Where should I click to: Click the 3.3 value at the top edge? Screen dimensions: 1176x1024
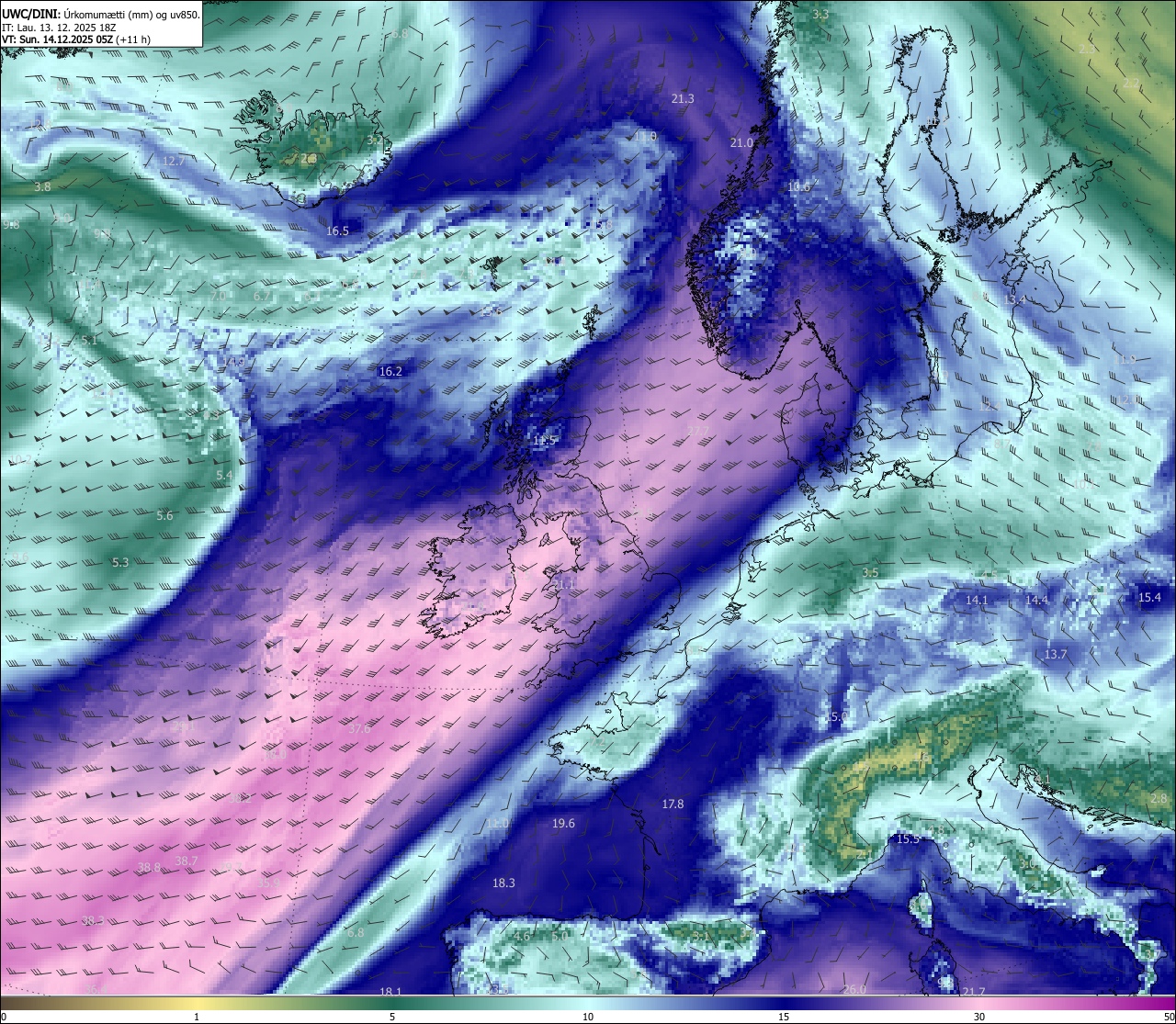(x=820, y=15)
